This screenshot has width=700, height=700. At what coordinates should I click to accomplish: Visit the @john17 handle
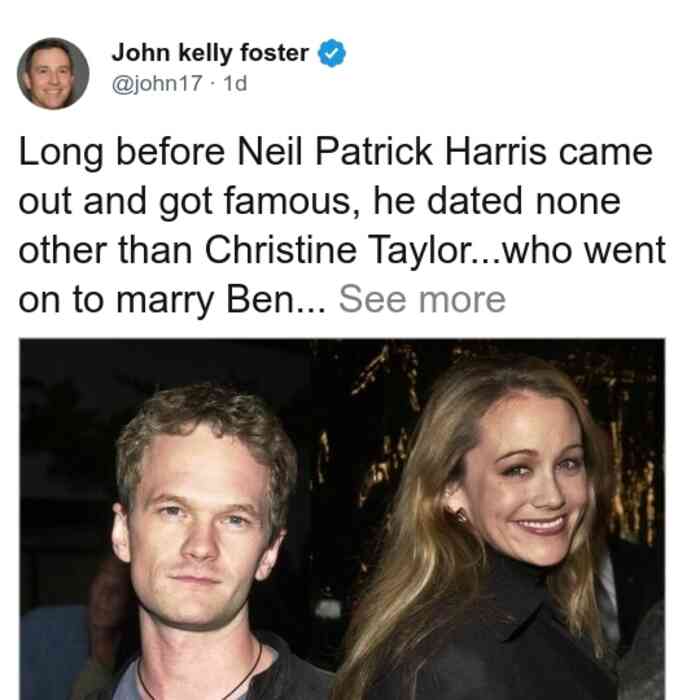157,83
